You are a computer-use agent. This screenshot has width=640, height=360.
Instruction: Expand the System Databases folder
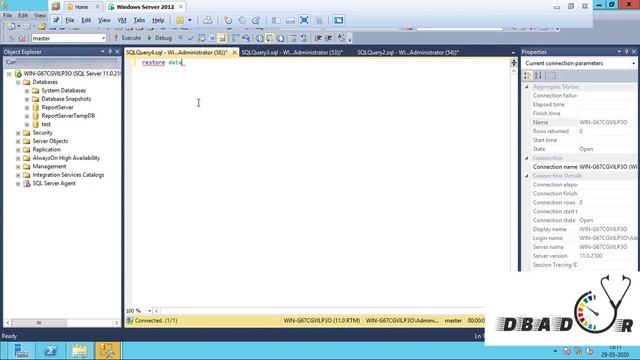point(27,91)
